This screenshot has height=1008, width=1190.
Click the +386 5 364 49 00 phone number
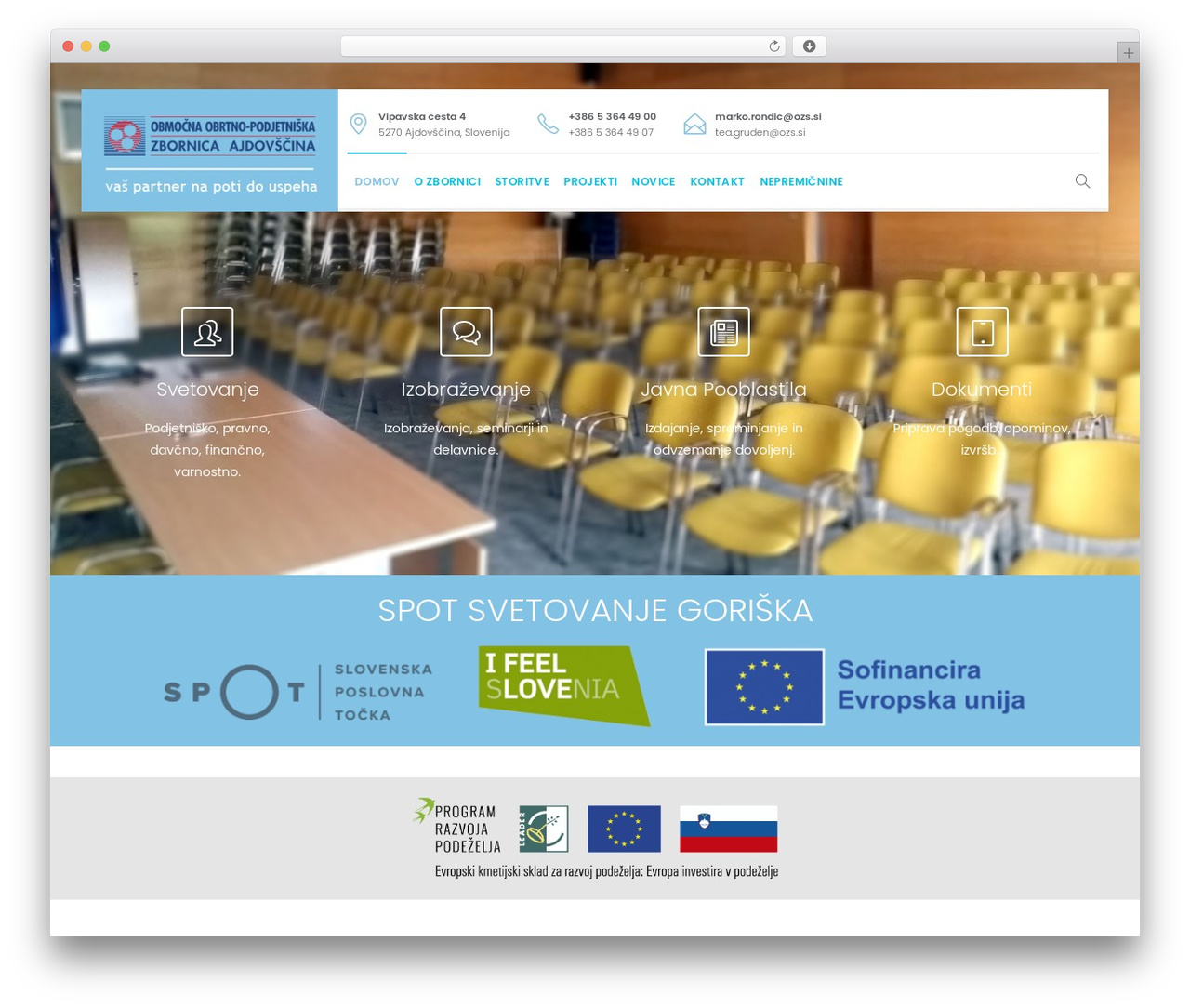[x=612, y=116]
